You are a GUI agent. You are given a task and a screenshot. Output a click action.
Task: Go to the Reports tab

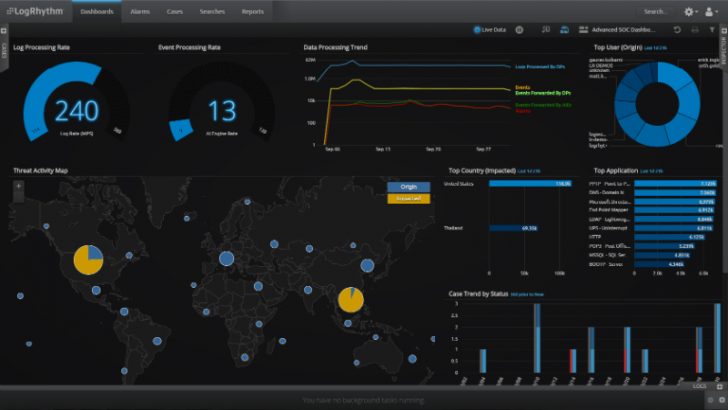[253, 12]
